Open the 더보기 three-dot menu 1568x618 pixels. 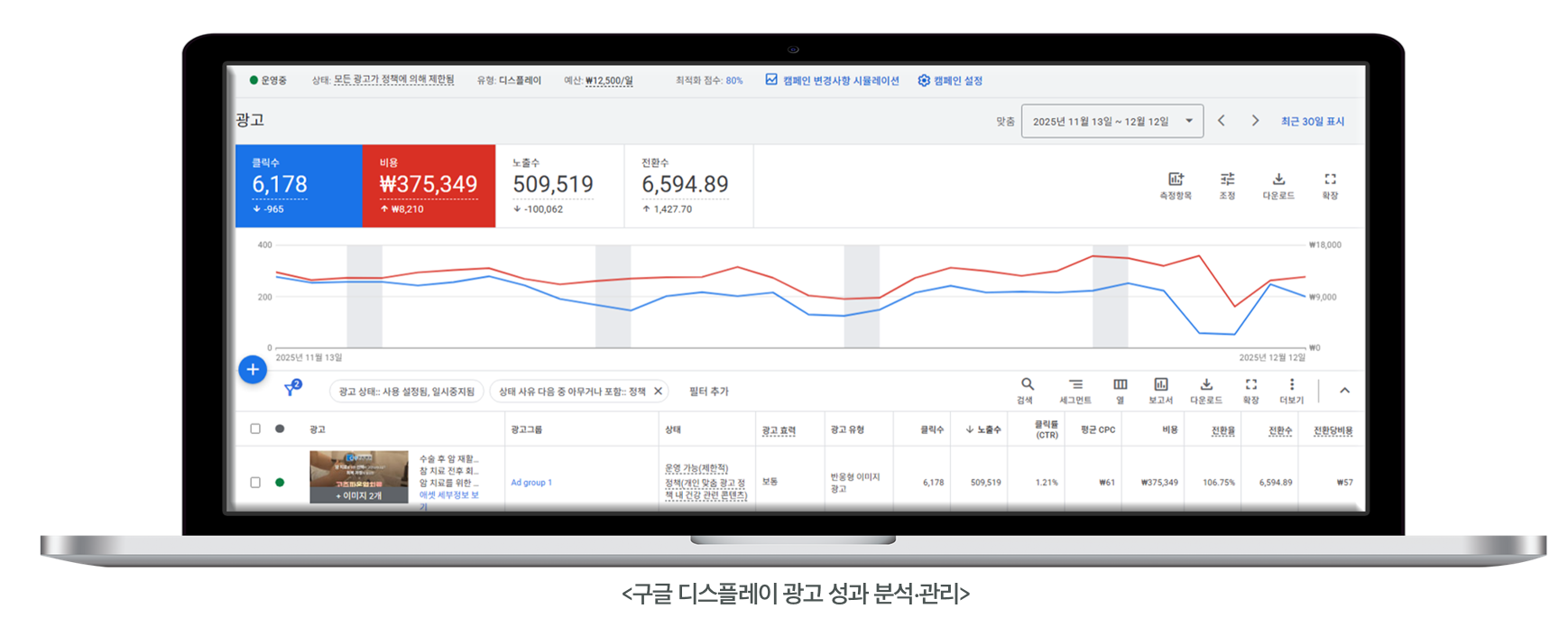click(1292, 384)
